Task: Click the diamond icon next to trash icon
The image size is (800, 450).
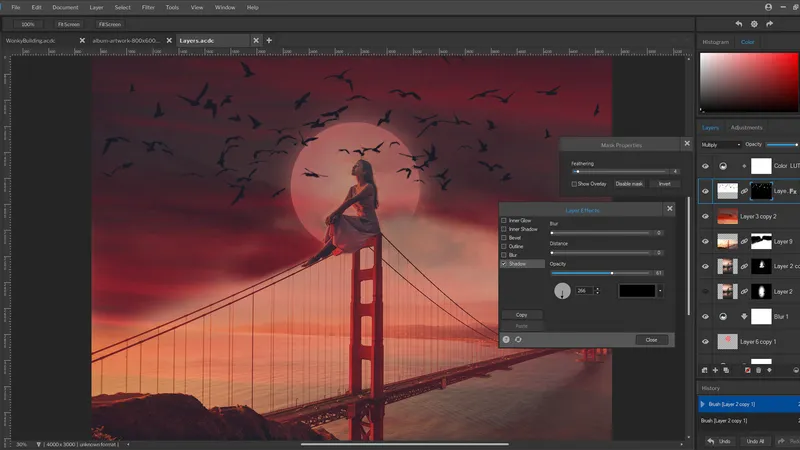Action: pos(769,370)
